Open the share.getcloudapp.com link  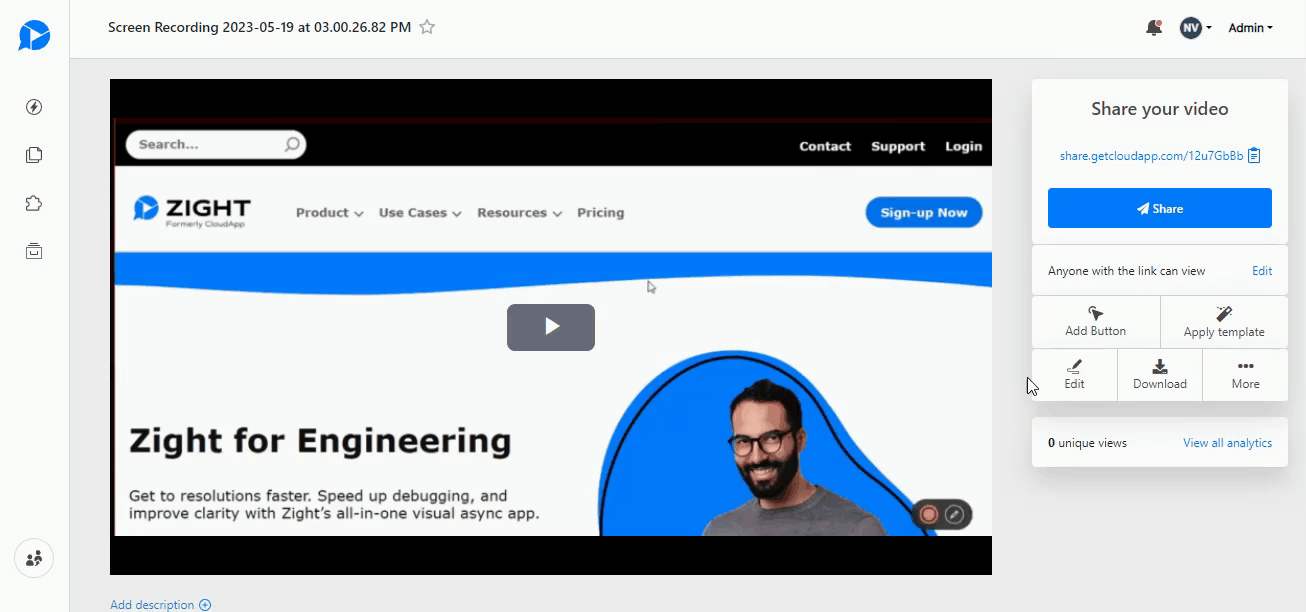tap(1151, 156)
